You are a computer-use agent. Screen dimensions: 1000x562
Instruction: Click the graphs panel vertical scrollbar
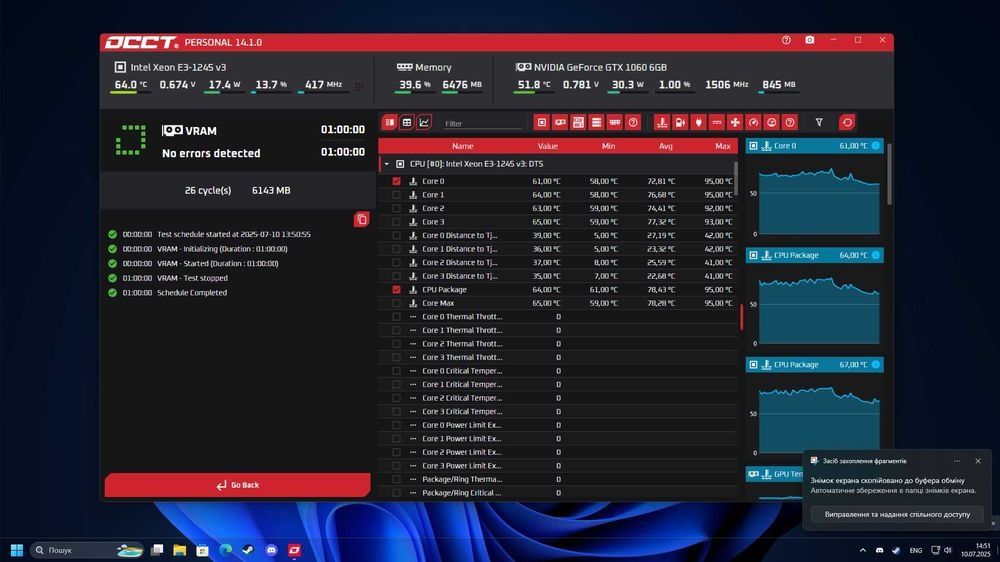(x=889, y=174)
